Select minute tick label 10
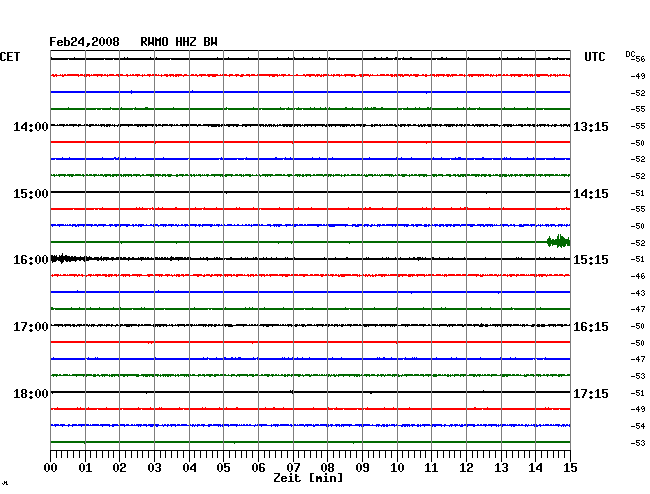 point(397,467)
